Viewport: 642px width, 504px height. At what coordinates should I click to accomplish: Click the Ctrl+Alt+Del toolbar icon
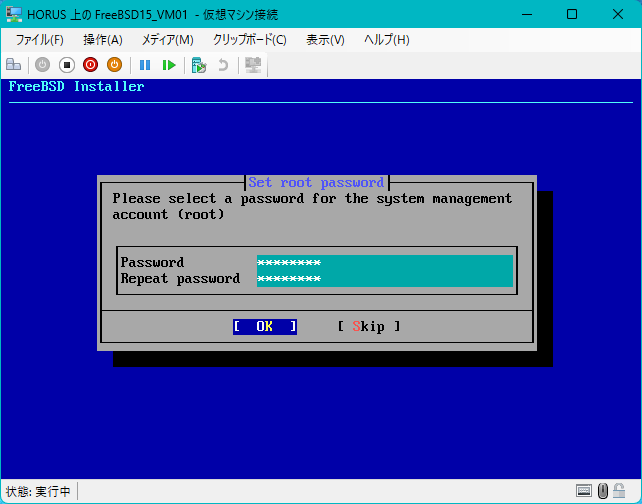pyautogui.click(x=14, y=65)
